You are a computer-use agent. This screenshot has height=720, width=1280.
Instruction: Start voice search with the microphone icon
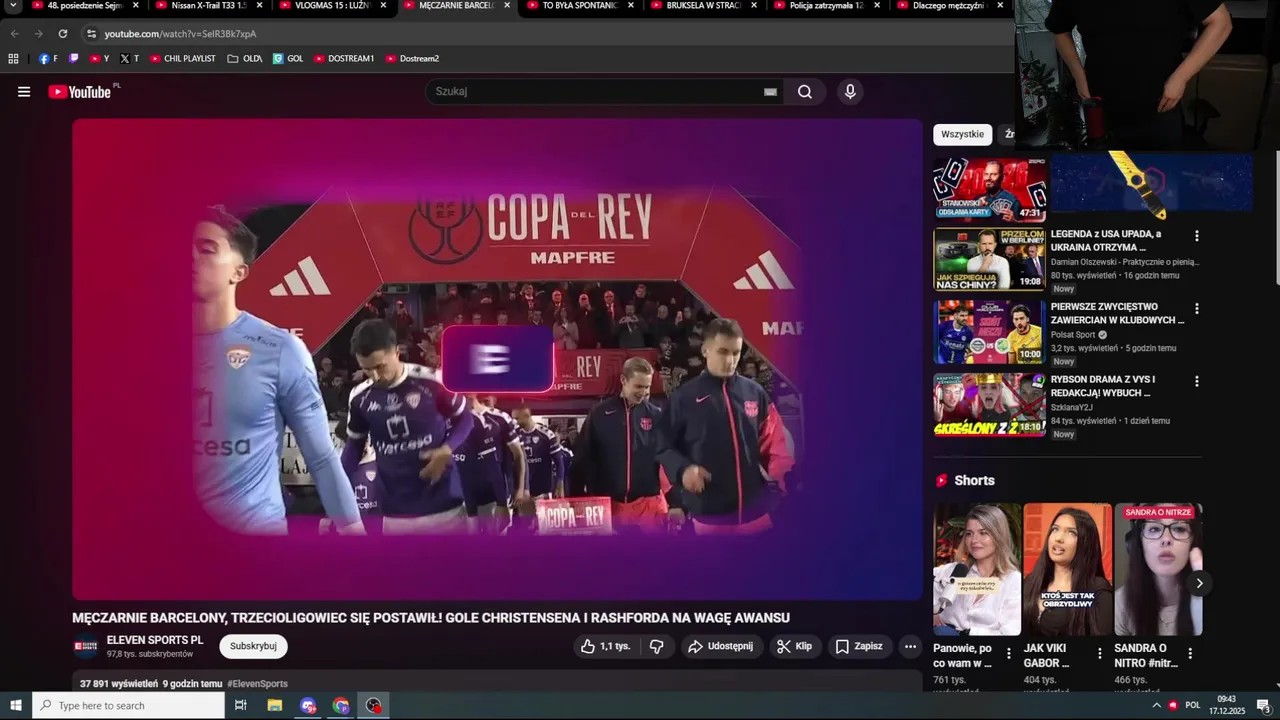coord(850,92)
